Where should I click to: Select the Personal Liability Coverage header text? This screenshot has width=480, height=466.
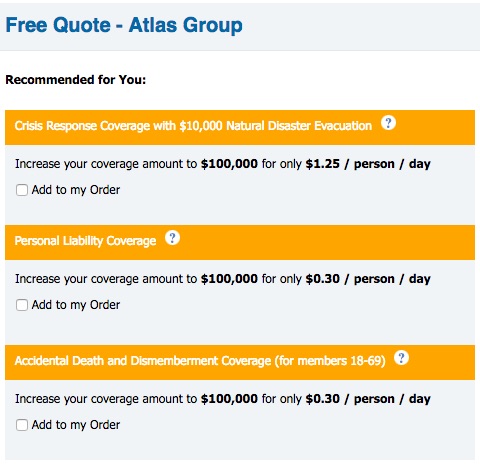pos(85,241)
